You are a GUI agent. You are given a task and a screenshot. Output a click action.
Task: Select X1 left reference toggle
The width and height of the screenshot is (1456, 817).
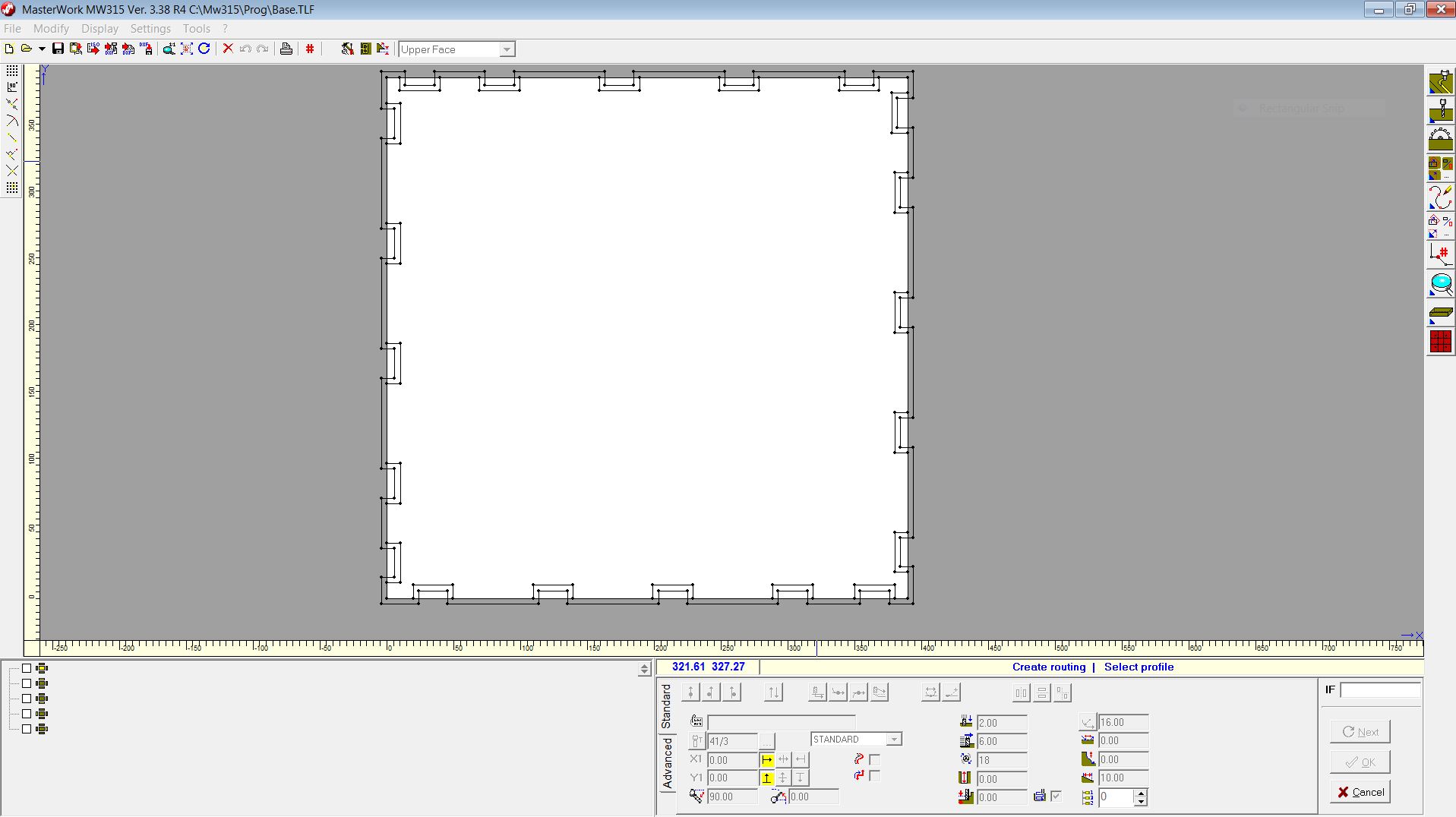pos(766,759)
